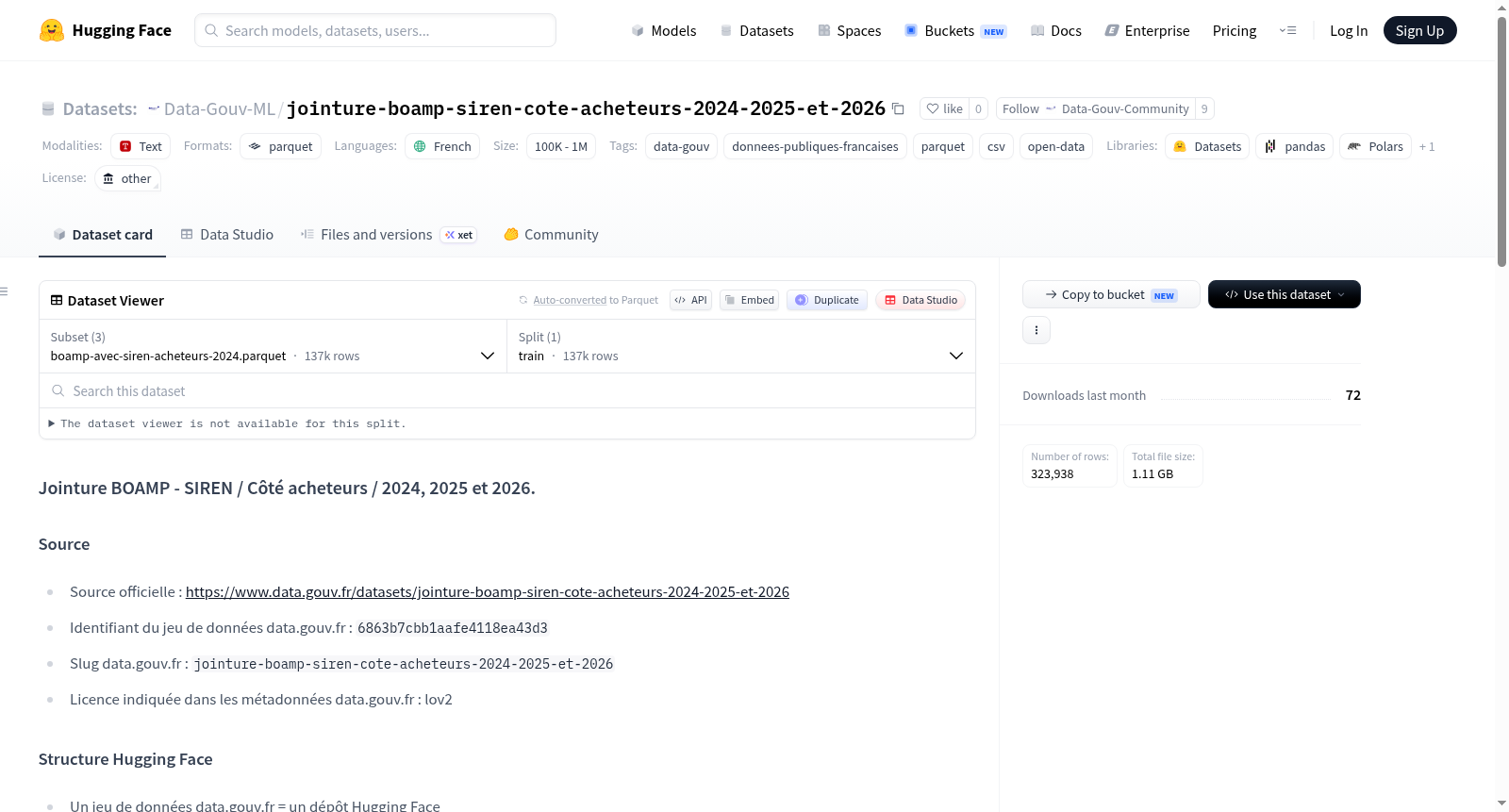This screenshot has width=1509, height=812.
Task: Click the parquet format tag
Action: [280, 146]
